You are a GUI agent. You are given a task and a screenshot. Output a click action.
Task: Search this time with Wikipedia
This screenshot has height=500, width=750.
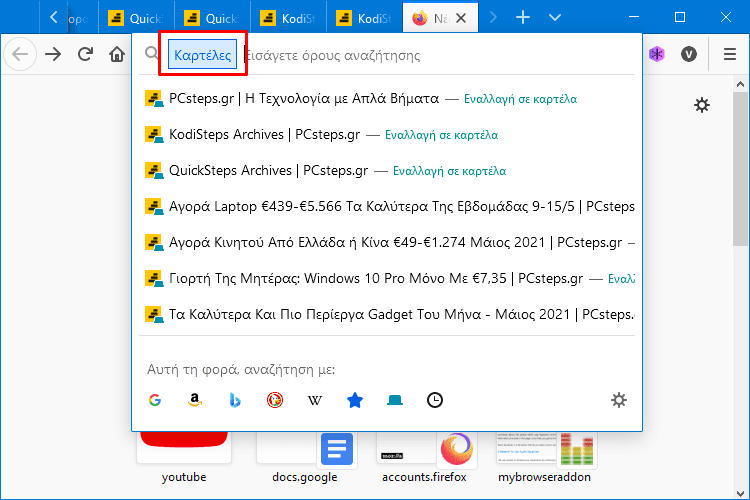(315, 400)
